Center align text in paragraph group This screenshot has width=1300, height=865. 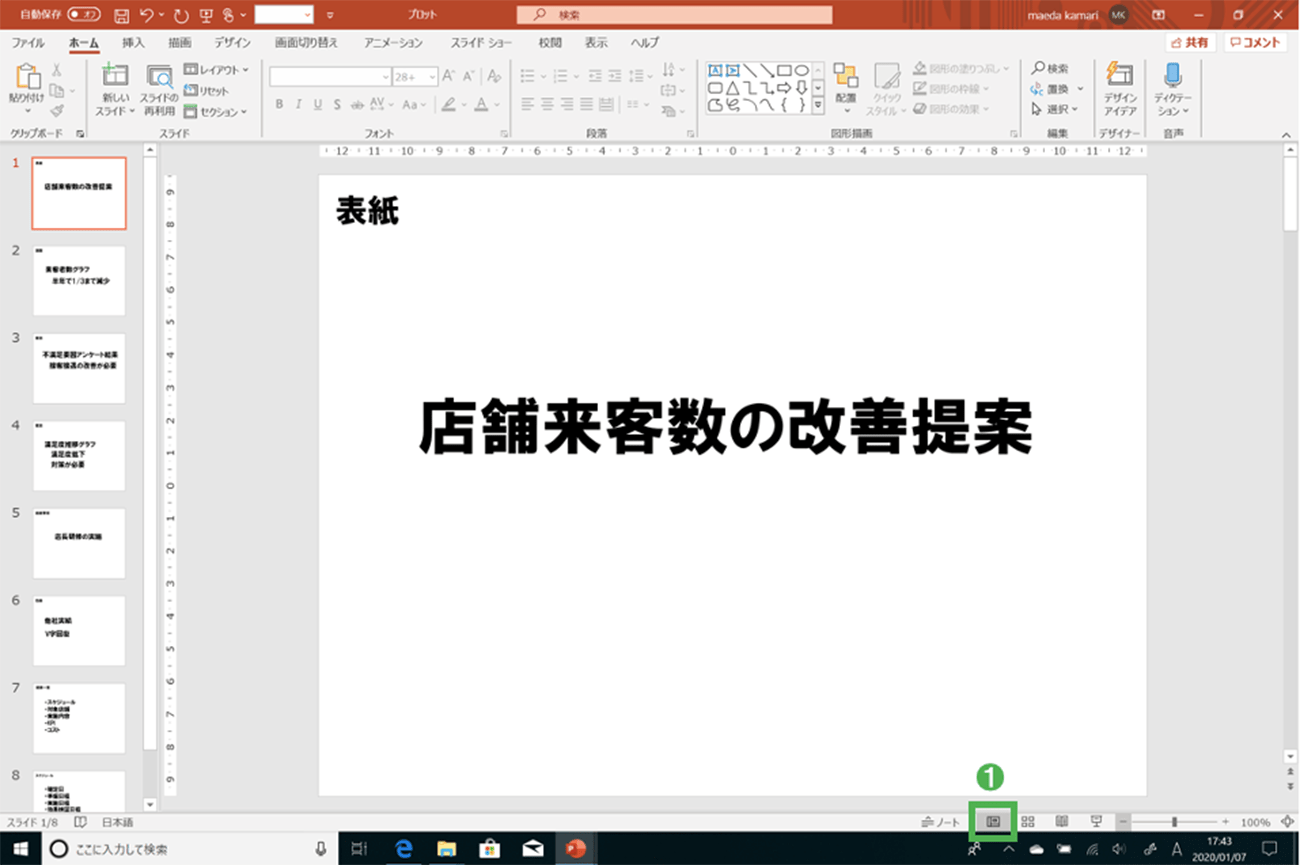pyautogui.click(x=546, y=104)
